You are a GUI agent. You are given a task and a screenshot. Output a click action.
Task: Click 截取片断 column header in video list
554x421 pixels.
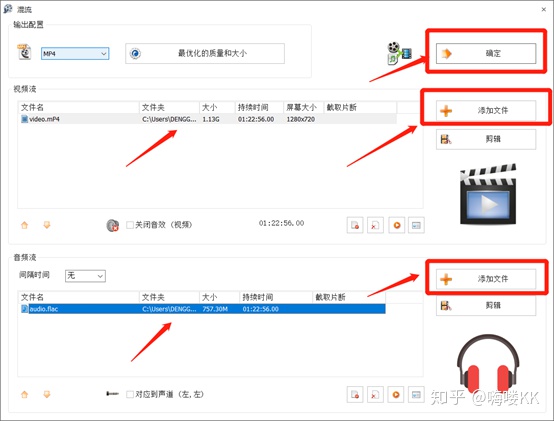coord(360,107)
